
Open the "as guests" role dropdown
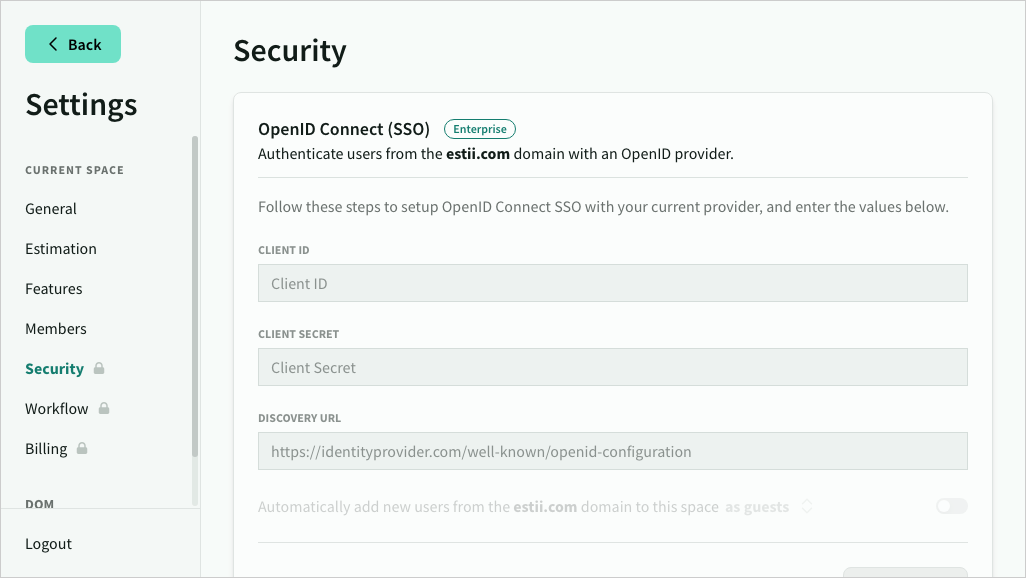tap(767, 507)
